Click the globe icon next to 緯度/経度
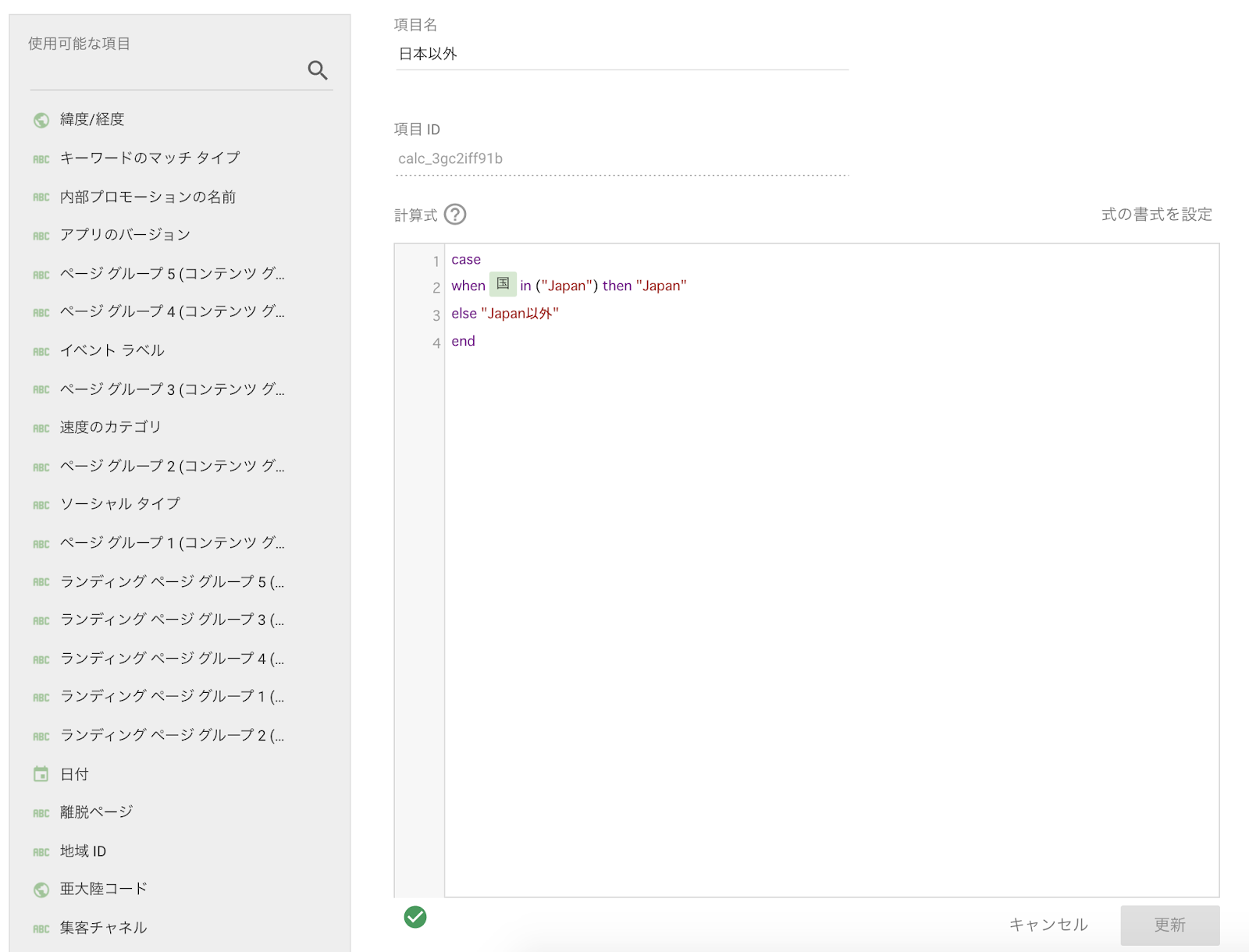The height and width of the screenshot is (952, 1249). (x=41, y=120)
